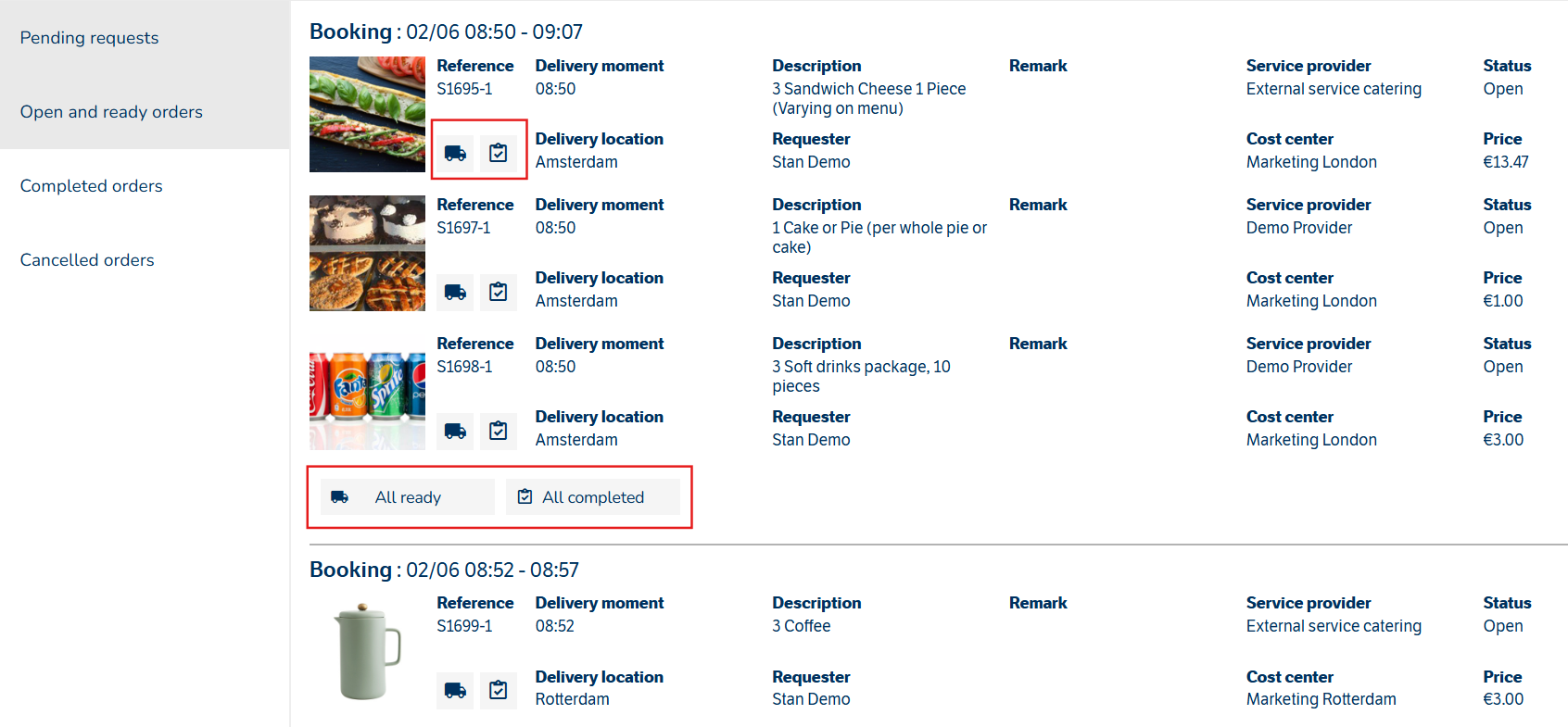
Task: Click booking heading 02/06 08:52 - 08:57
Action: tap(444, 570)
